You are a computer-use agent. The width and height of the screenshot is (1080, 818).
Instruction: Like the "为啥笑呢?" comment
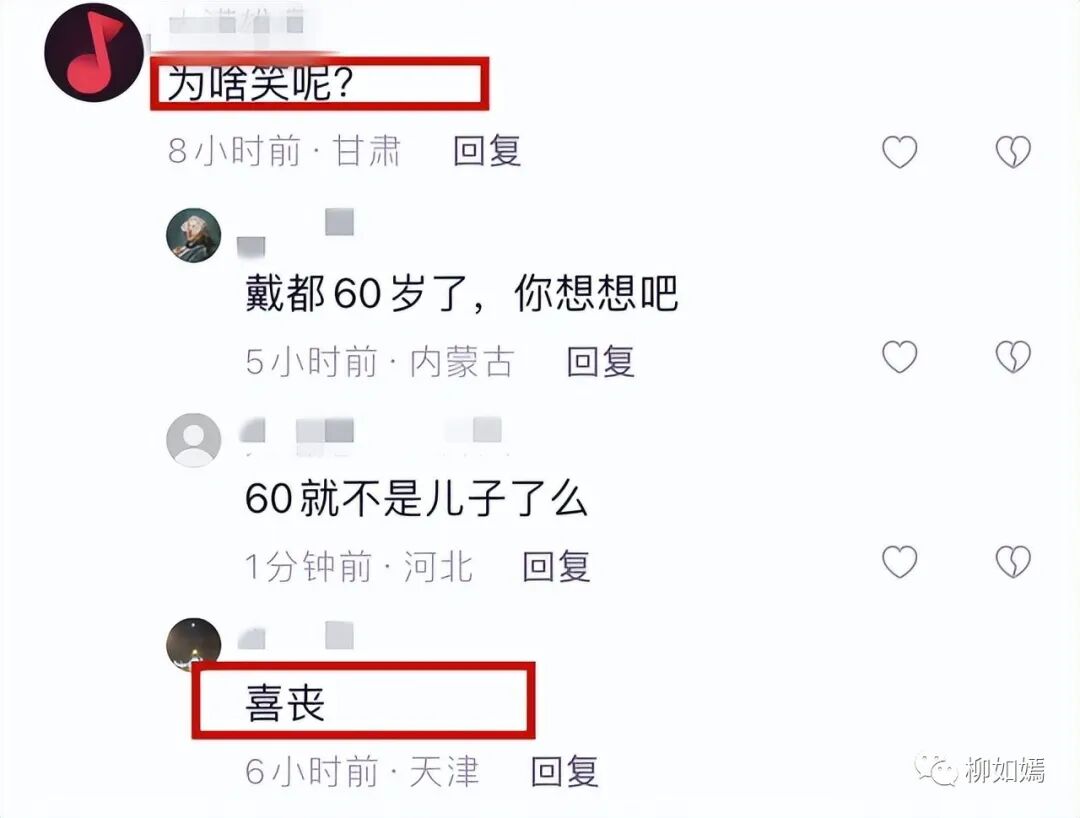[900, 151]
